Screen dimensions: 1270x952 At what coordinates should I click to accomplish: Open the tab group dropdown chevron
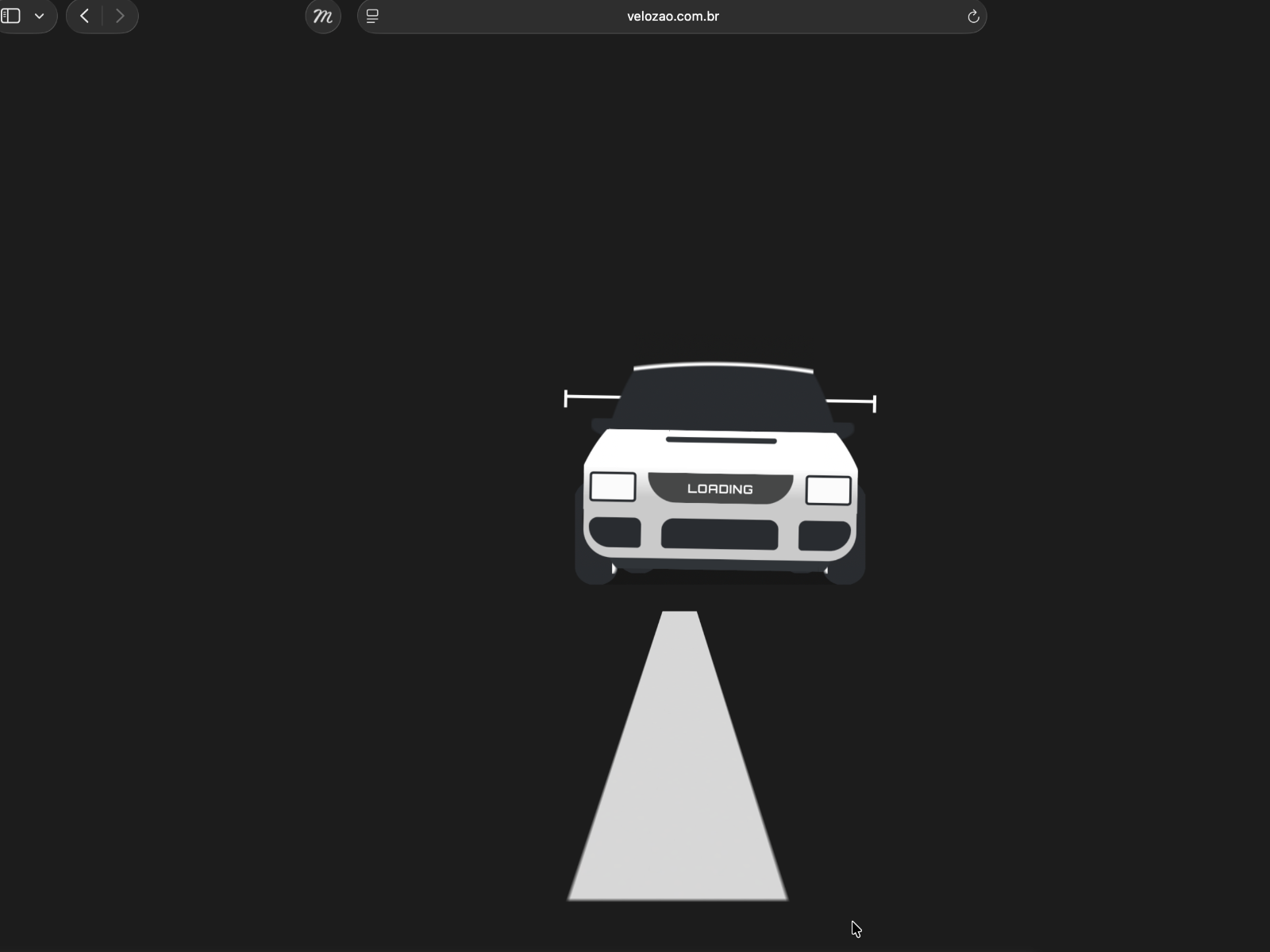tap(41, 16)
